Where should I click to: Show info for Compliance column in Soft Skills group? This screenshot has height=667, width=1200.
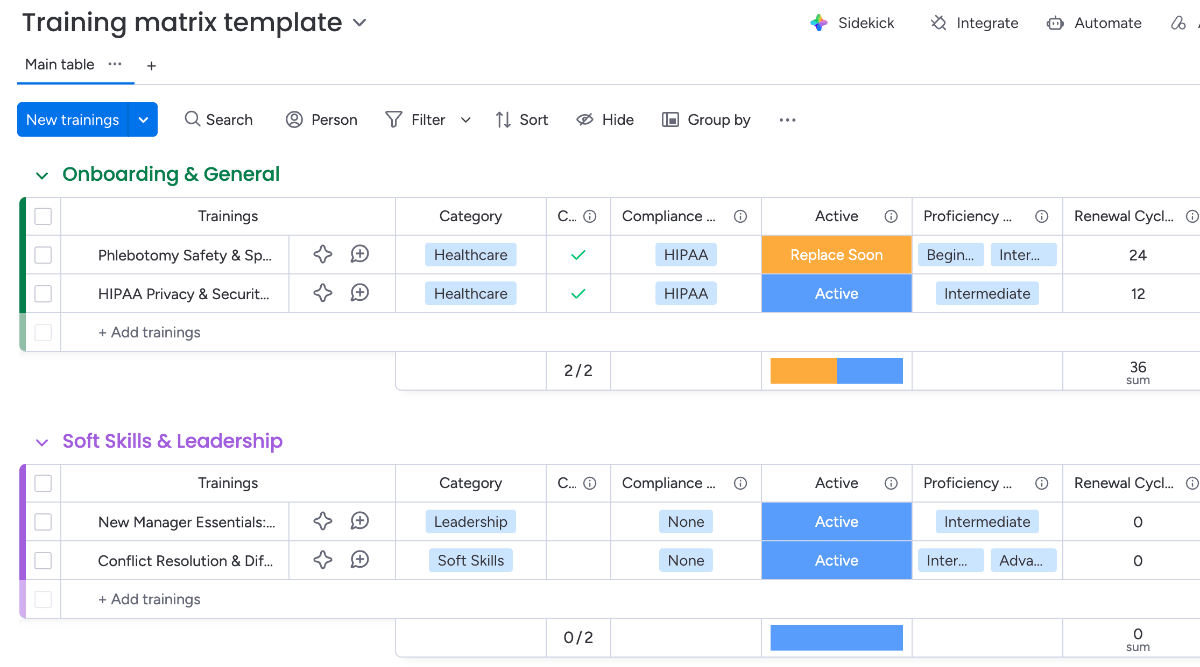[740, 483]
